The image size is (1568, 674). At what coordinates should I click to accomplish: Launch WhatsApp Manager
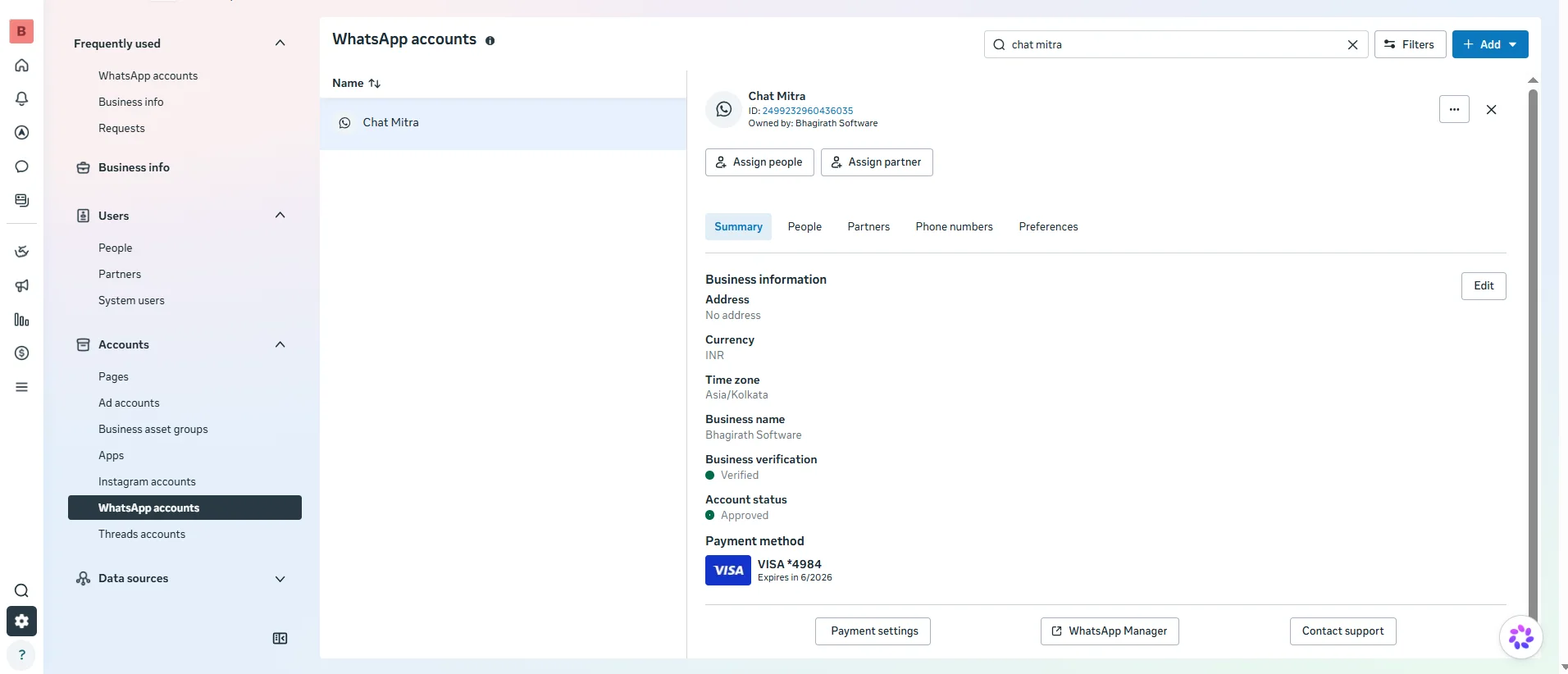1110,631
